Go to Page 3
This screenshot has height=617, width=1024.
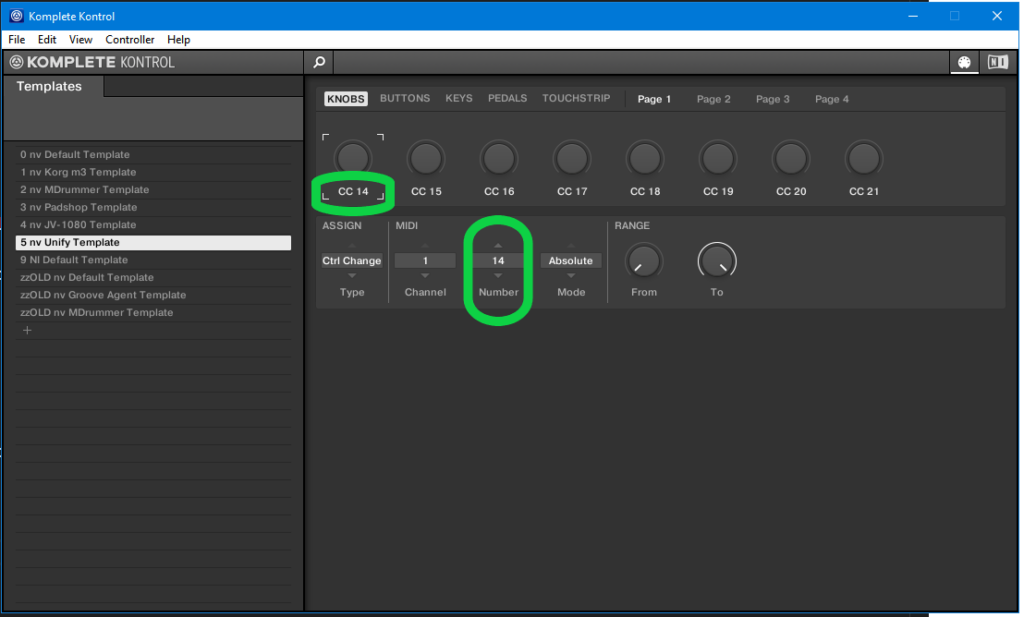[773, 99]
